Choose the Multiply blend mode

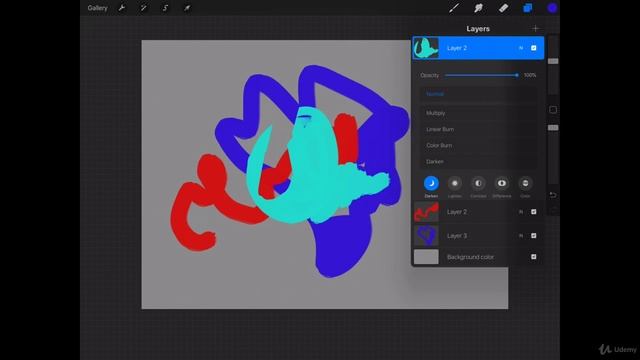tap(478, 113)
